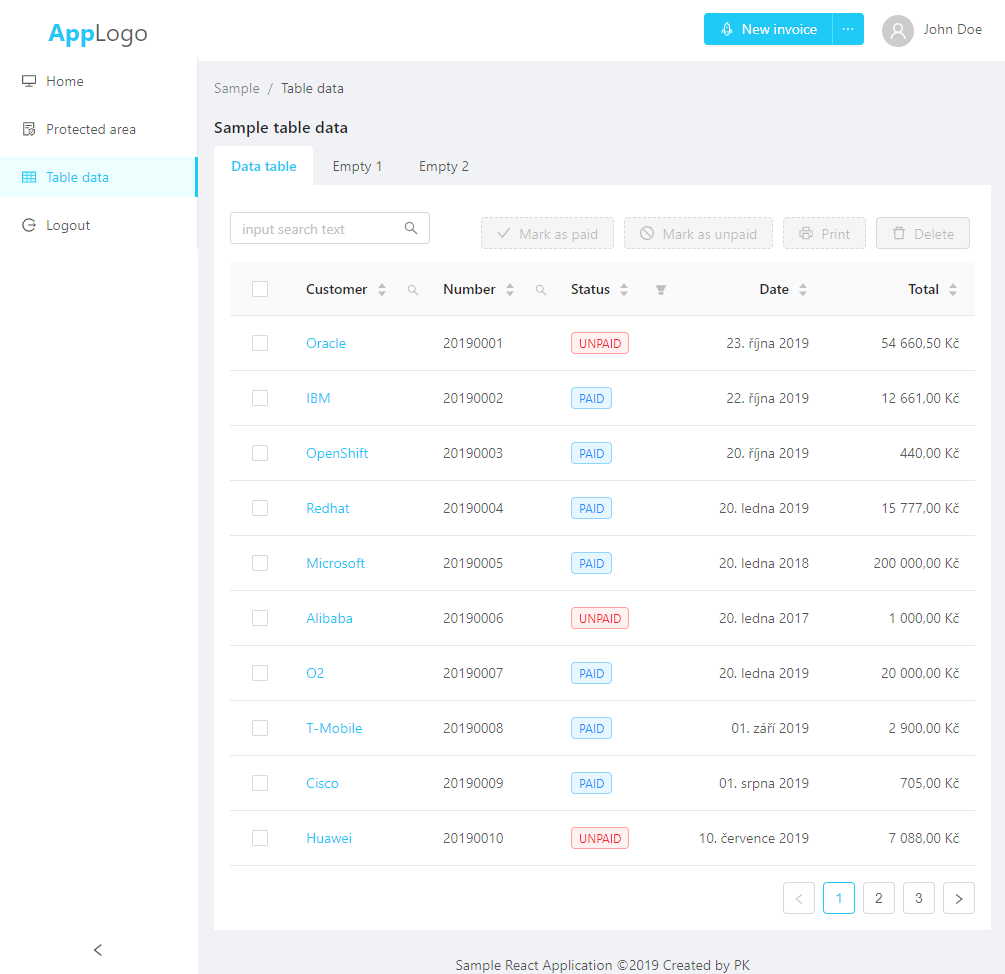Click the Delete button
Viewport: 1005px width, 974px height.
(x=923, y=234)
